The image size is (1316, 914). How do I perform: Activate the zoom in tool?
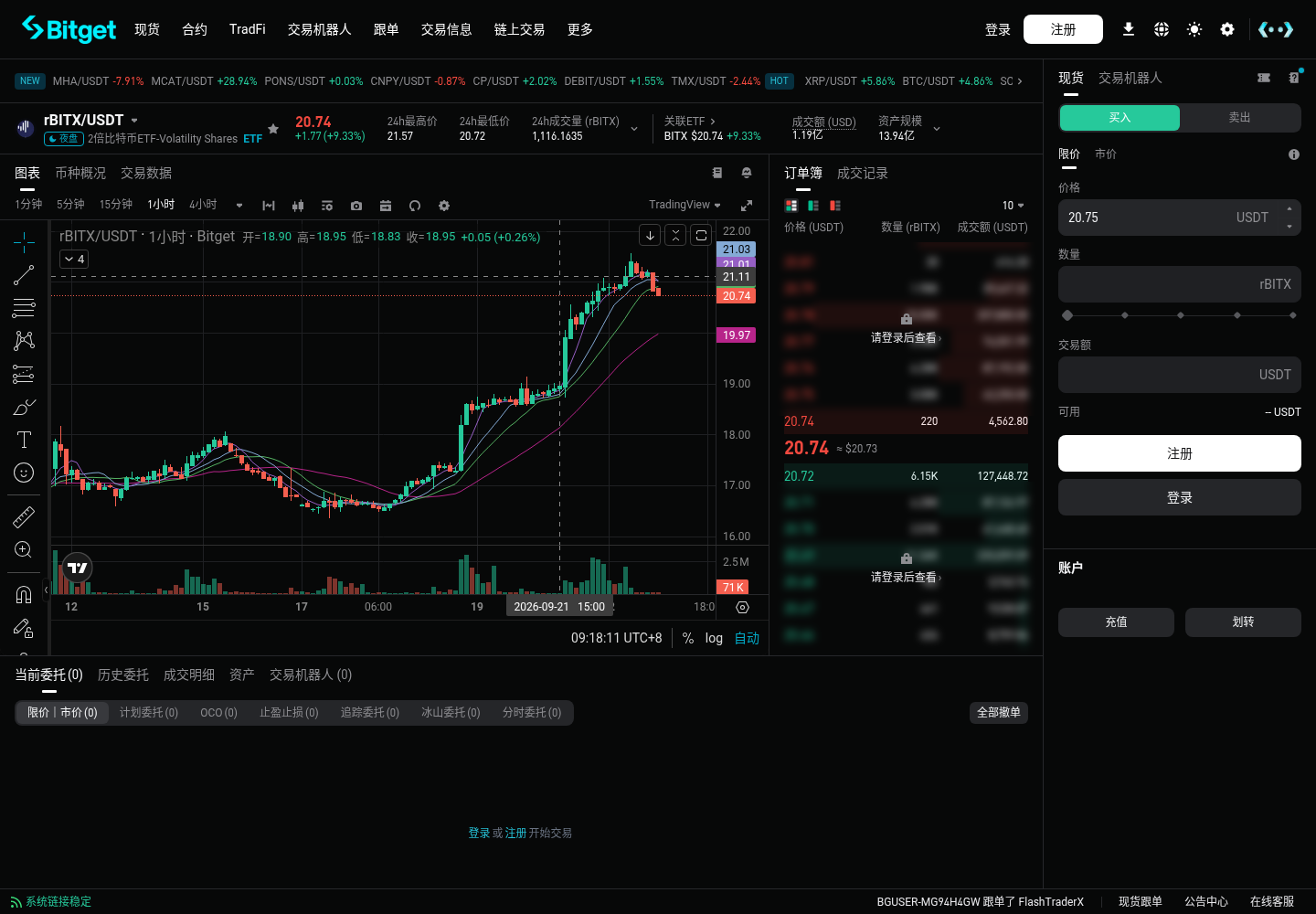coord(24,550)
